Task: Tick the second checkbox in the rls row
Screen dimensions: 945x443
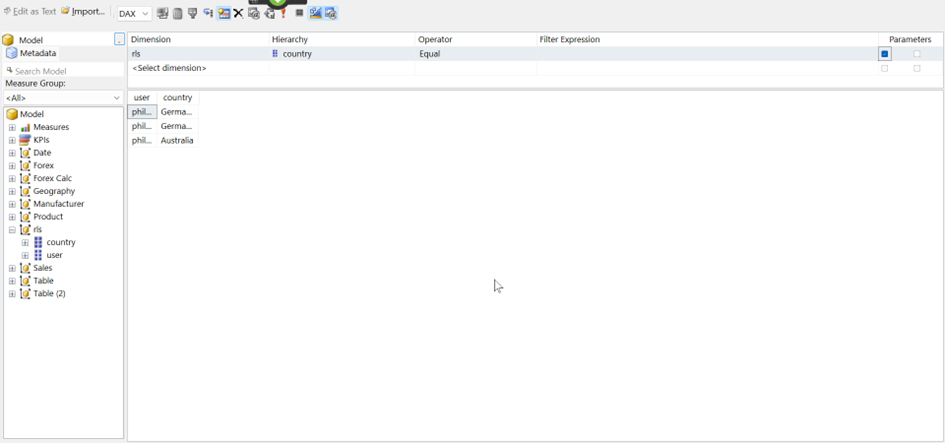Action: 917,54
